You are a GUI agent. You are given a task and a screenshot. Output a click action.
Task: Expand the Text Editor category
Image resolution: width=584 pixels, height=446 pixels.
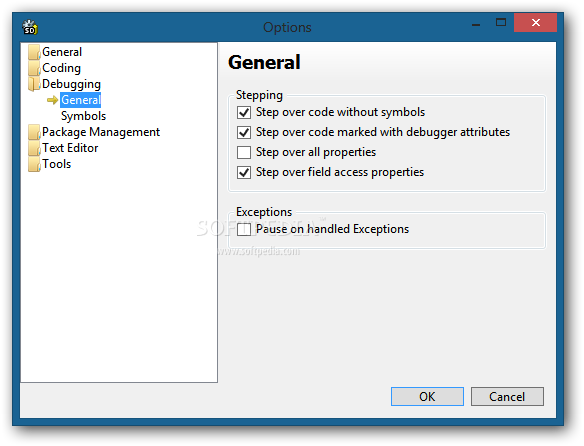[x=70, y=148]
